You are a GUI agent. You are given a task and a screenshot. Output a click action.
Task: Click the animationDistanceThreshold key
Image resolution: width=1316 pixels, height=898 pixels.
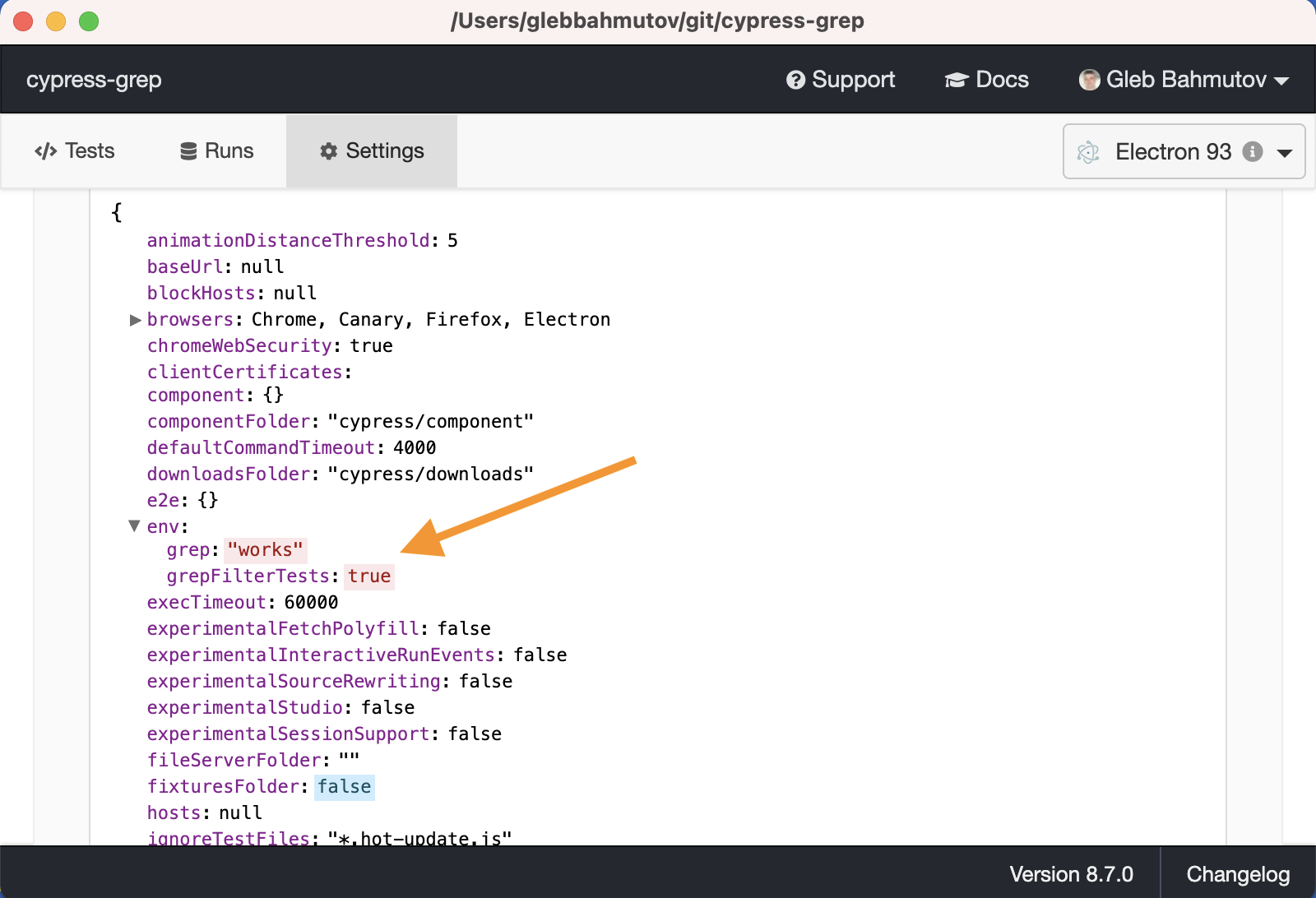(x=289, y=240)
